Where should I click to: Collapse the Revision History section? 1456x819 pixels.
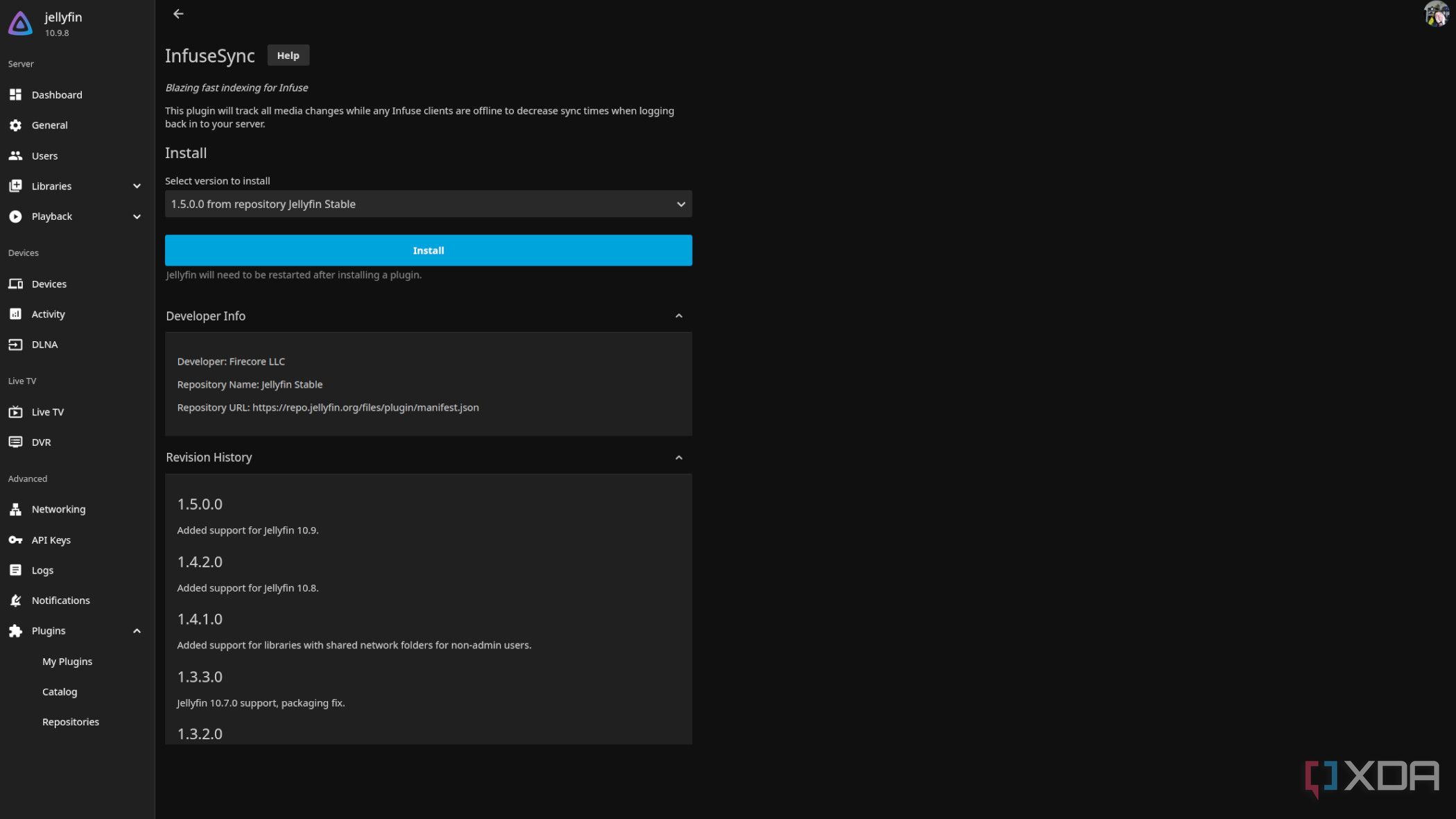pos(678,457)
